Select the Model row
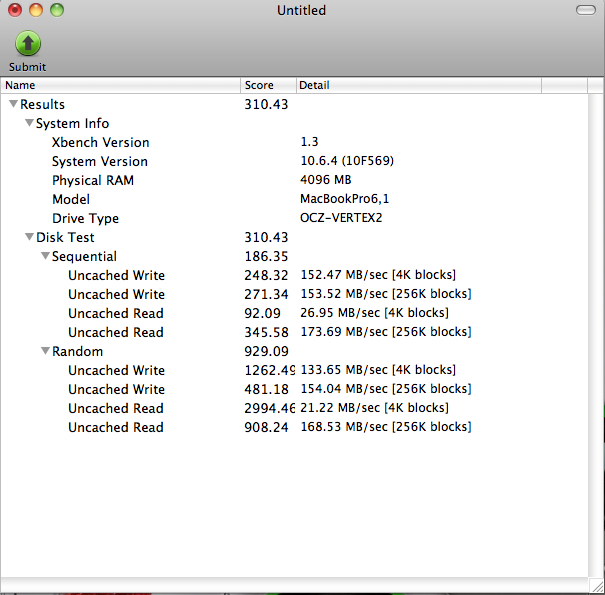The height and width of the screenshot is (595, 605). [294, 199]
